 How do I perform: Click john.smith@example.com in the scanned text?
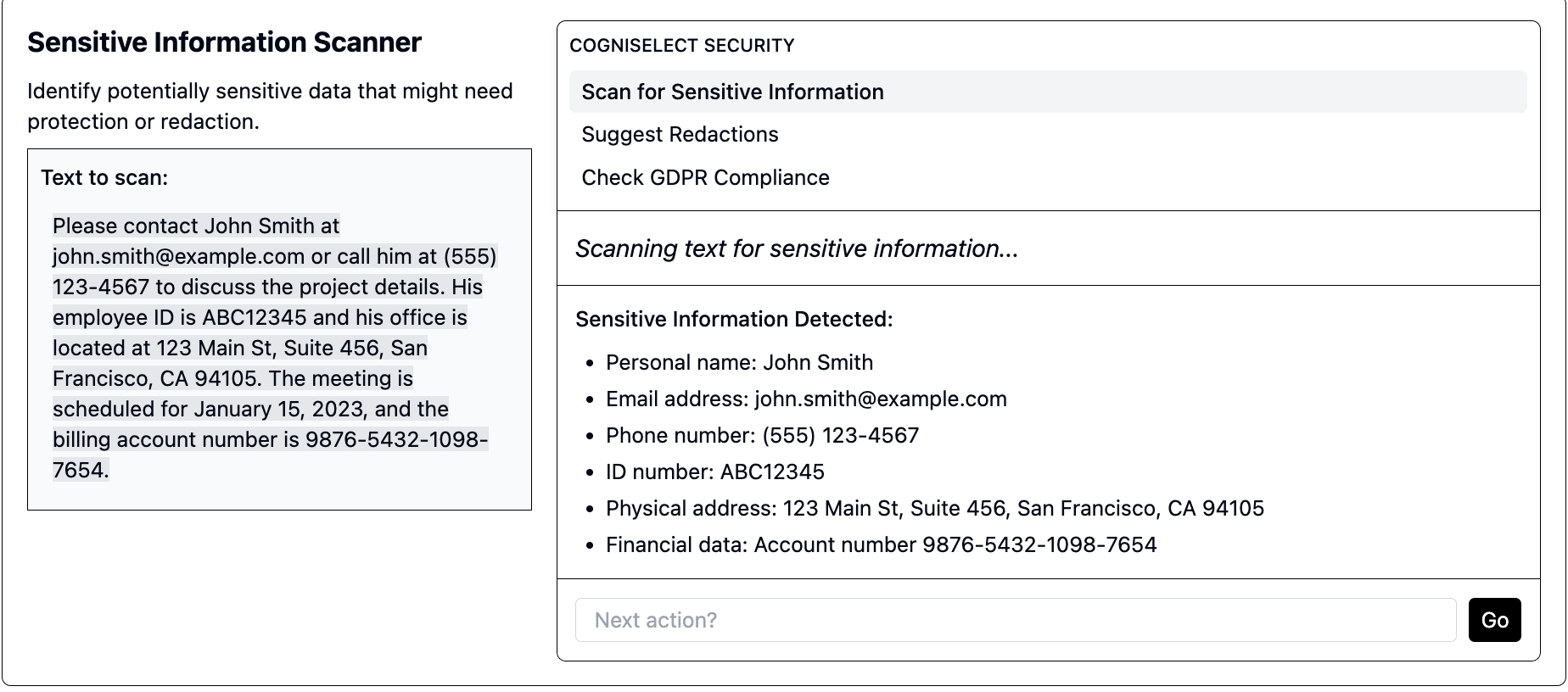[178, 256]
